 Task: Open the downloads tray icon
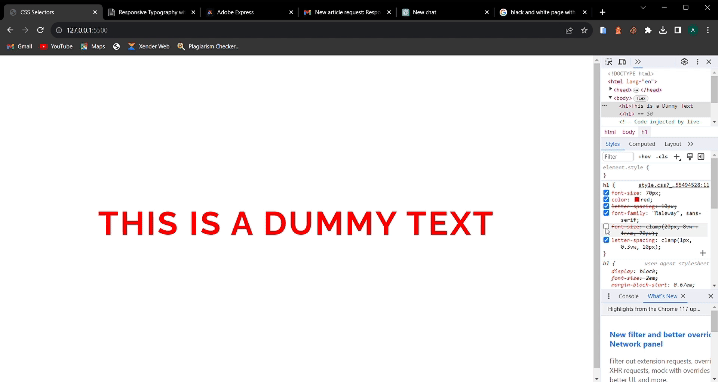663,30
